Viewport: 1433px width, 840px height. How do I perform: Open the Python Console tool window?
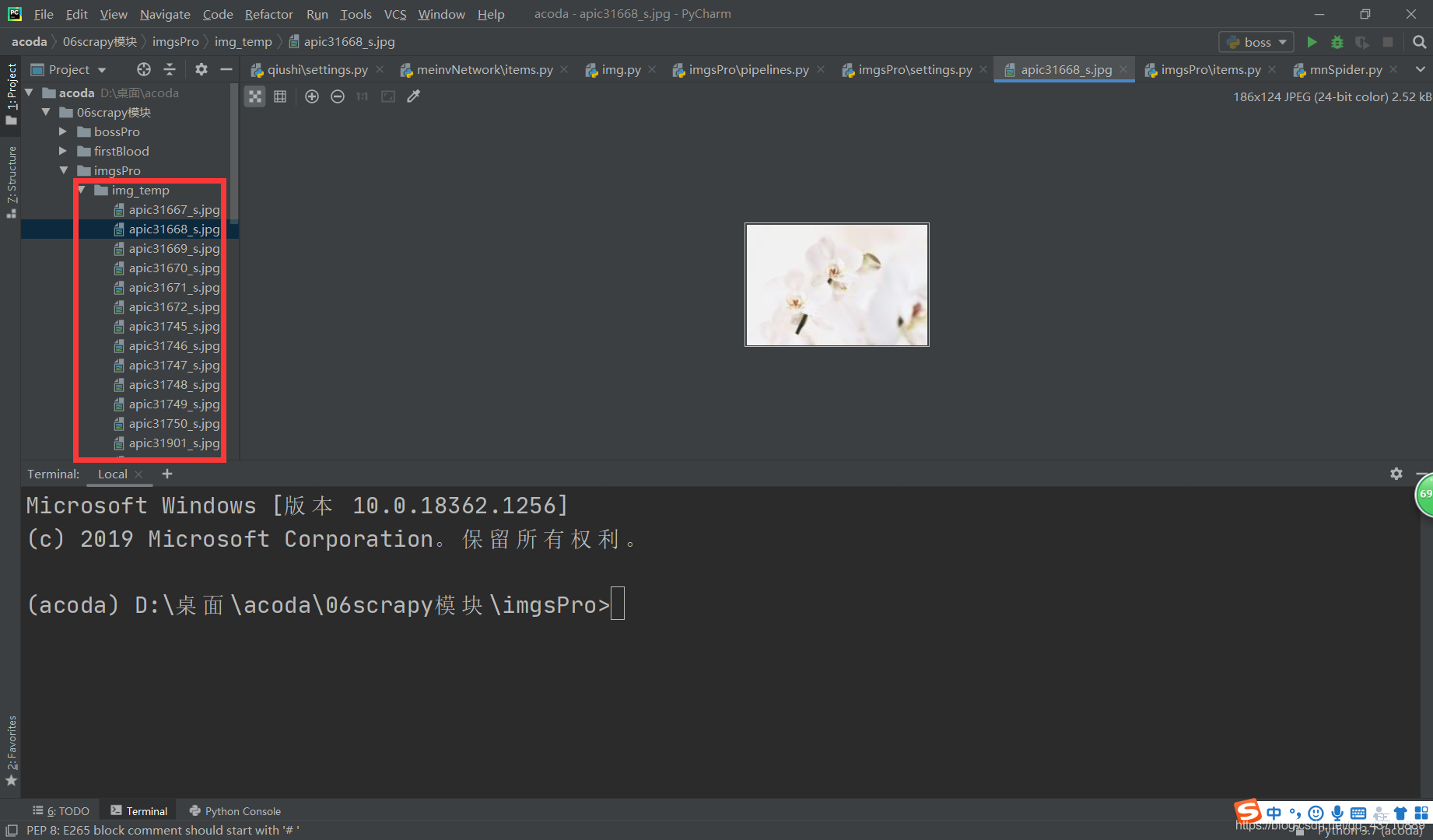[235, 810]
